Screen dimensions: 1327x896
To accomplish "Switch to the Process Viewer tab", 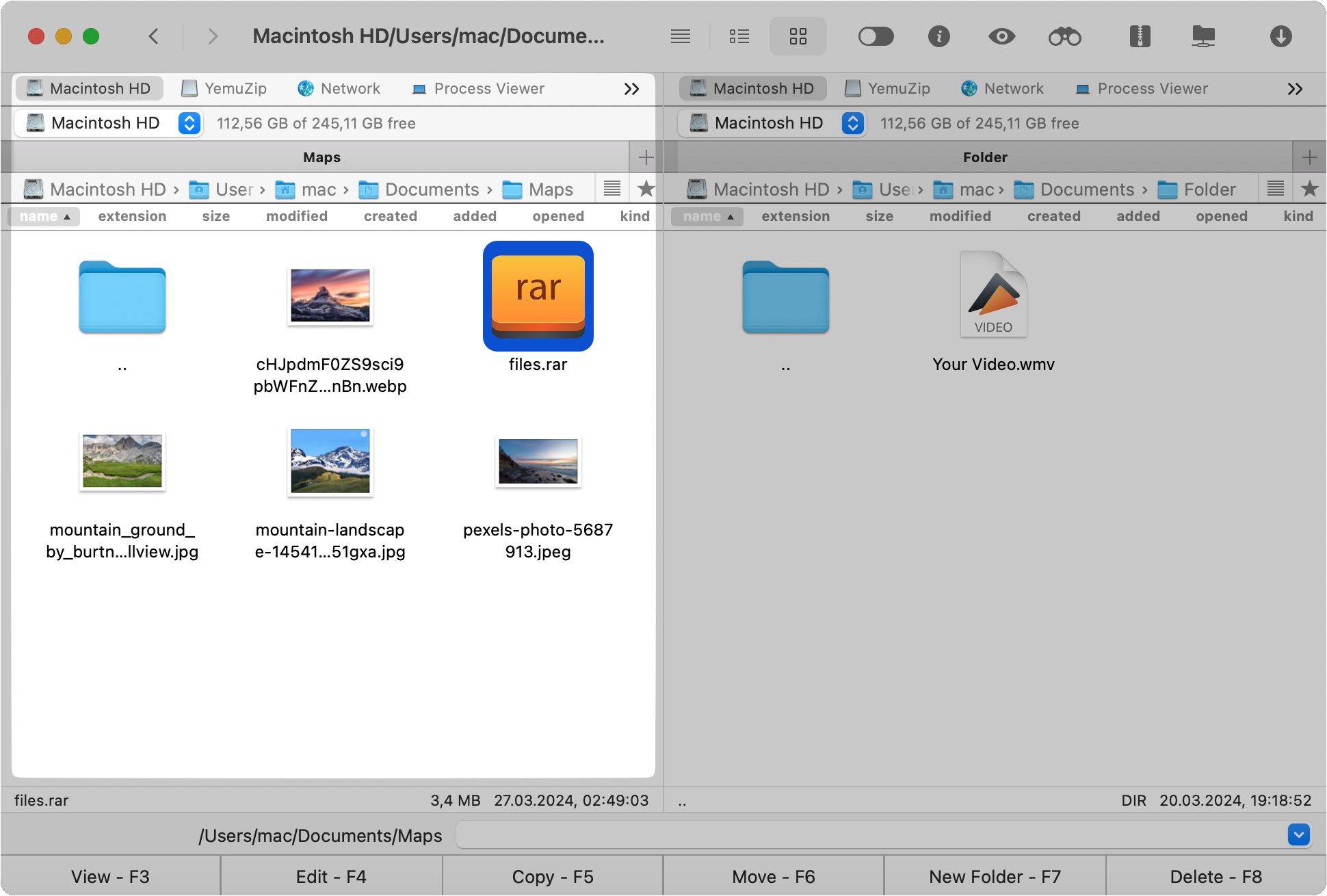I will pyautogui.click(x=479, y=88).
